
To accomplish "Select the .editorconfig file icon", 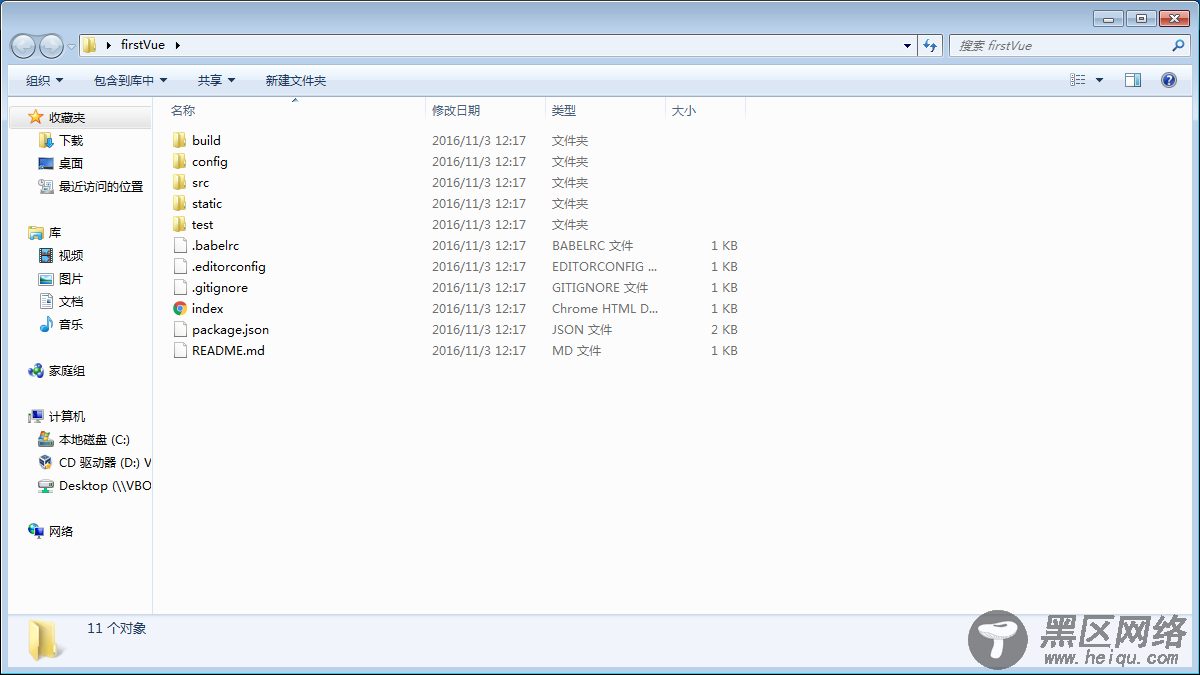I will [180, 266].
